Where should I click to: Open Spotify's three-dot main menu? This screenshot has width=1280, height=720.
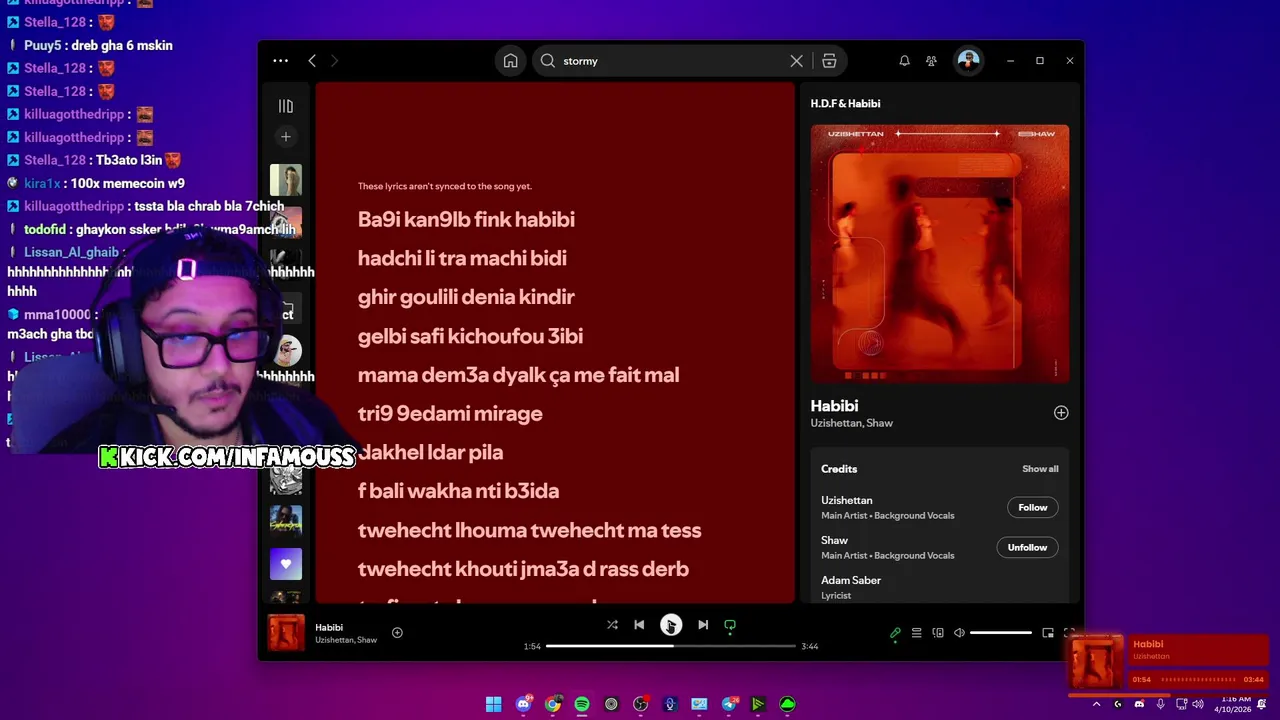[x=281, y=61]
